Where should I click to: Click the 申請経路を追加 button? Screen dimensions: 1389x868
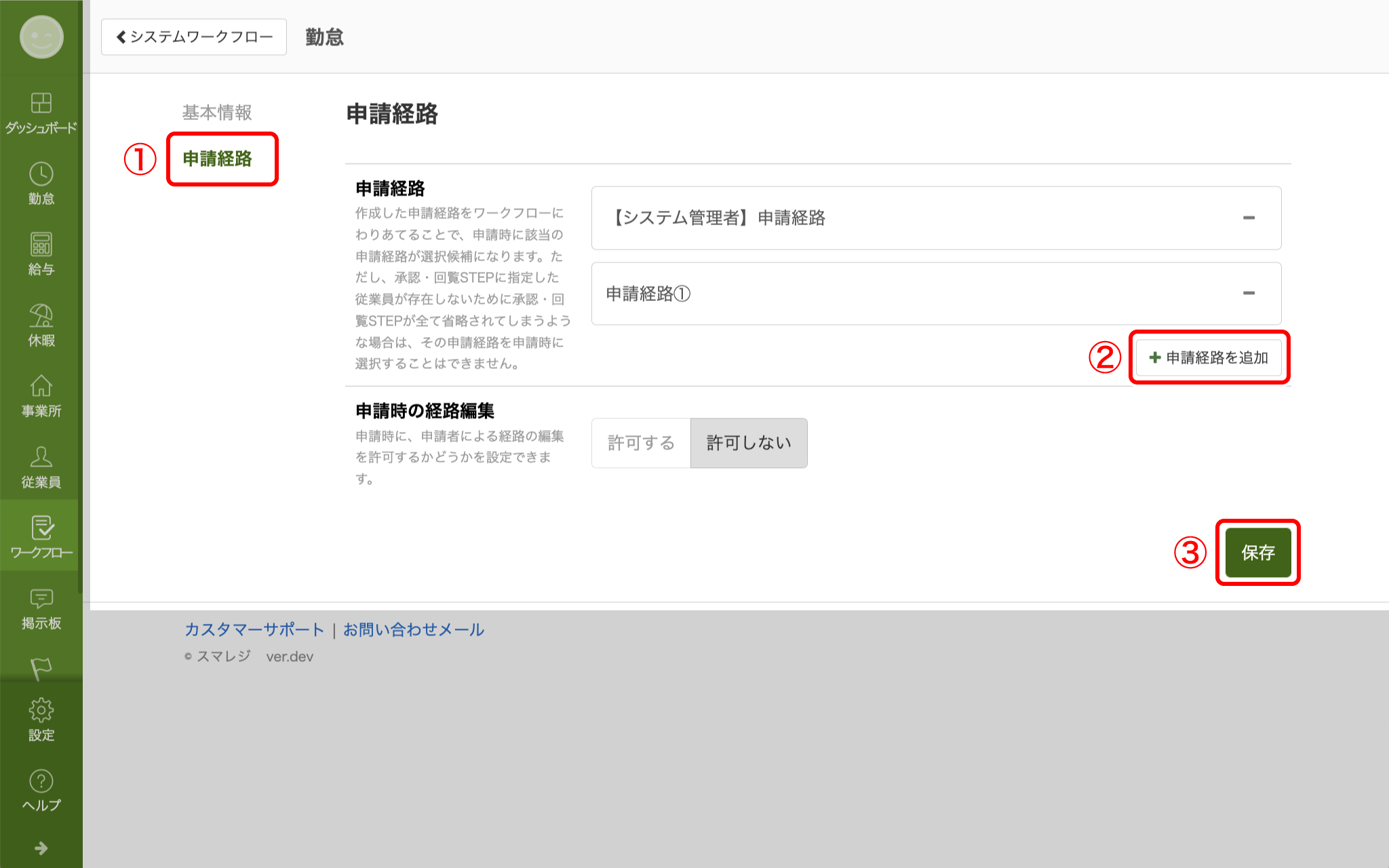[x=1209, y=357]
